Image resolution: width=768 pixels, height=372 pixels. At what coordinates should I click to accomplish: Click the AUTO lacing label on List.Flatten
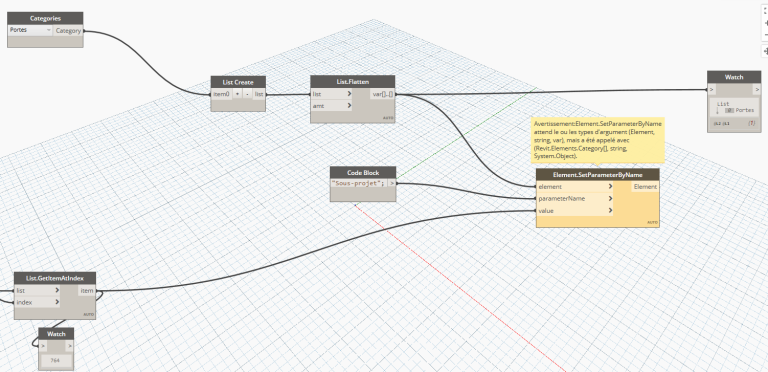[388, 118]
